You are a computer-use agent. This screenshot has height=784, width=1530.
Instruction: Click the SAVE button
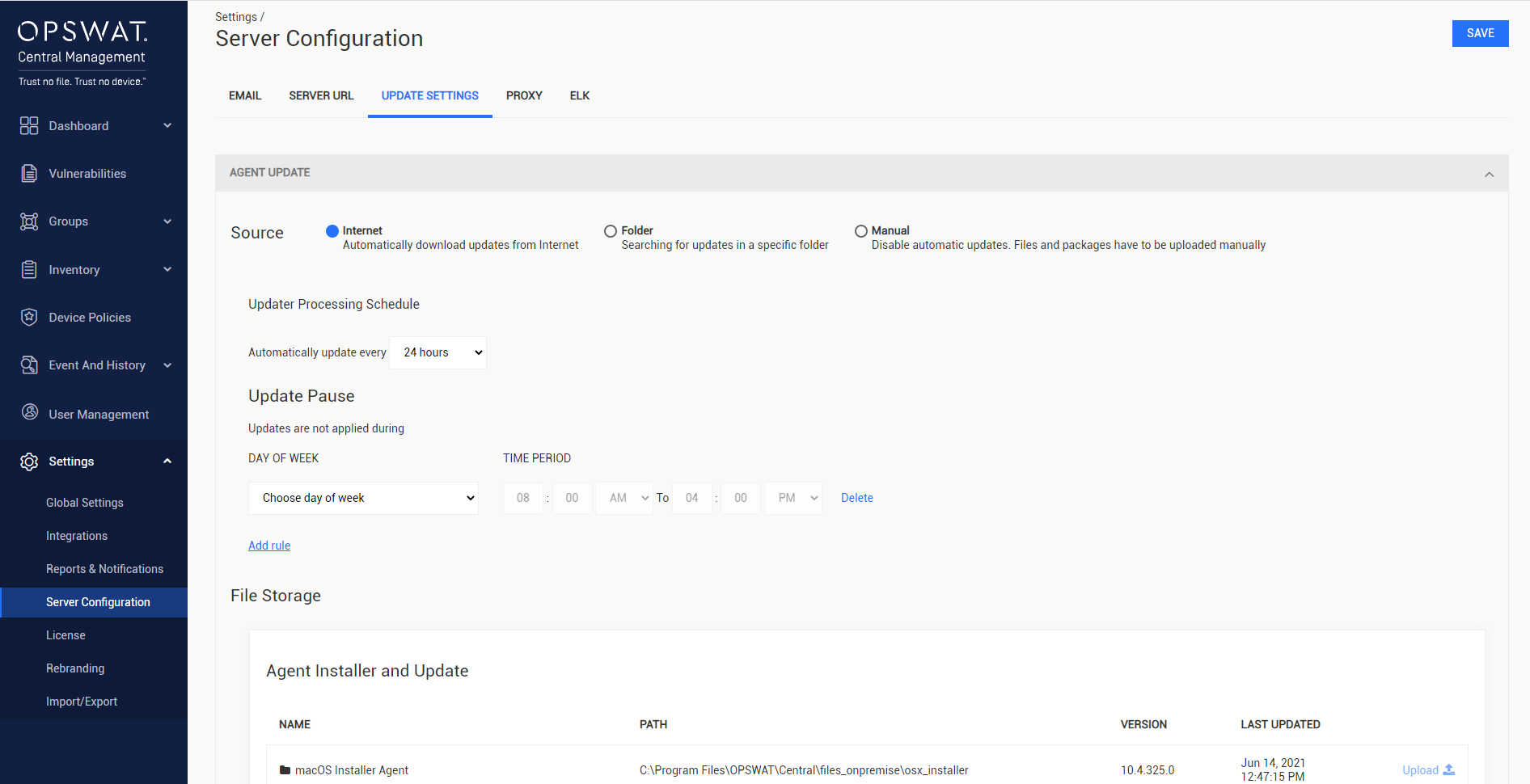tap(1480, 33)
